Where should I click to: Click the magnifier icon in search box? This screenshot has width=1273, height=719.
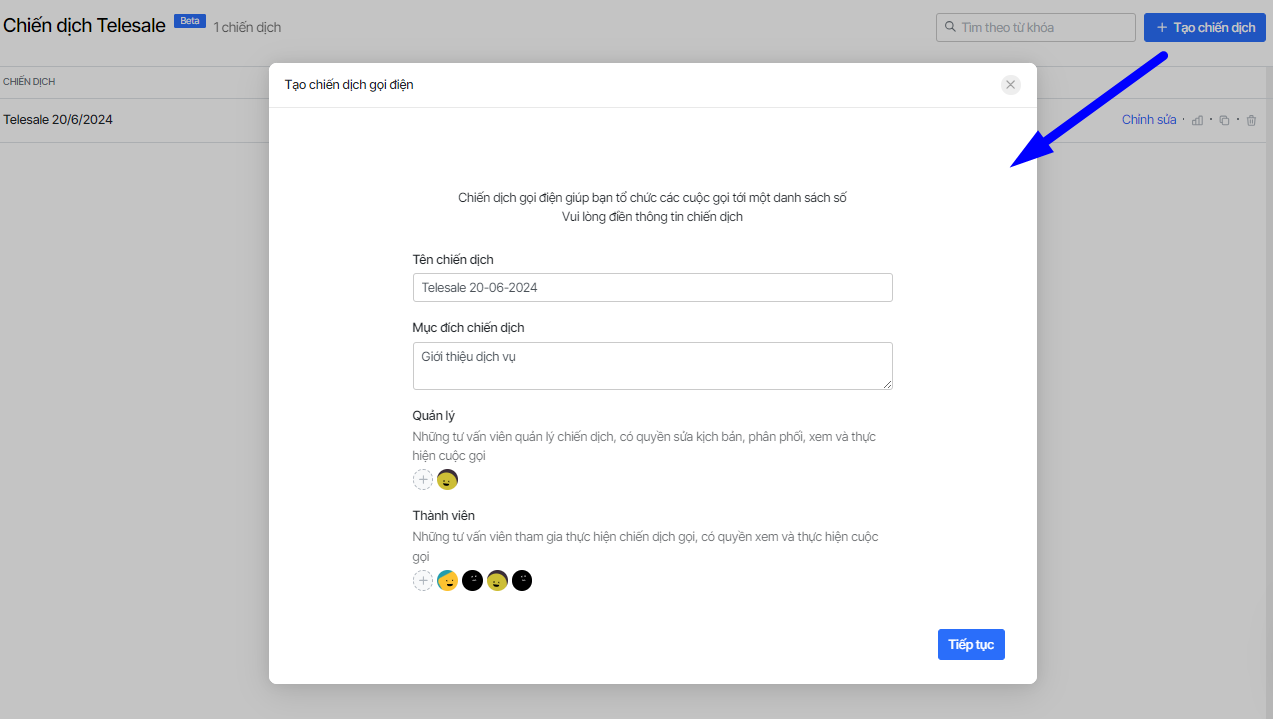click(949, 28)
